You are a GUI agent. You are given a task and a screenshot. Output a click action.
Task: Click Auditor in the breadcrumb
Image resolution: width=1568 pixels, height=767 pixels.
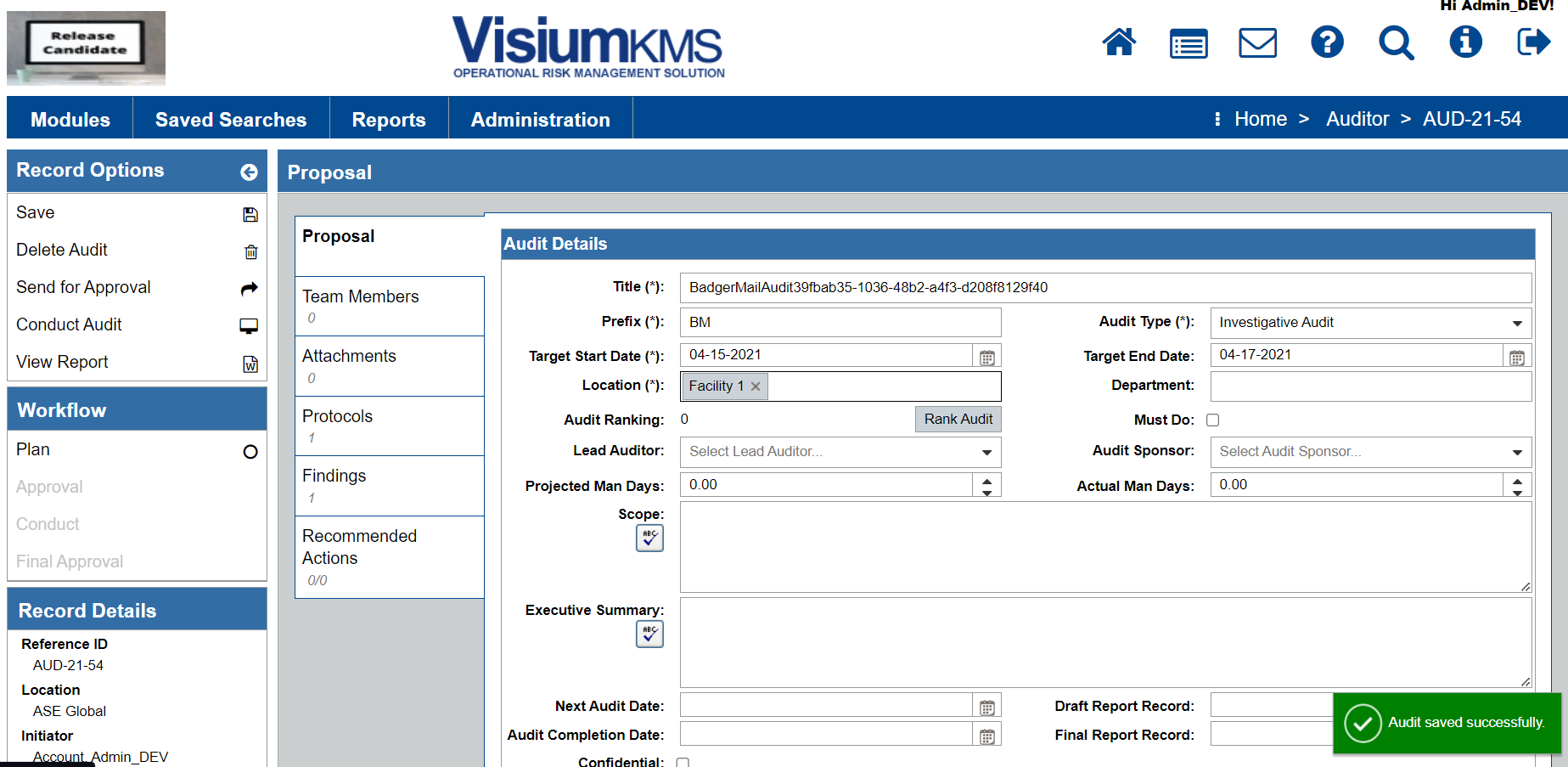(x=1357, y=119)
